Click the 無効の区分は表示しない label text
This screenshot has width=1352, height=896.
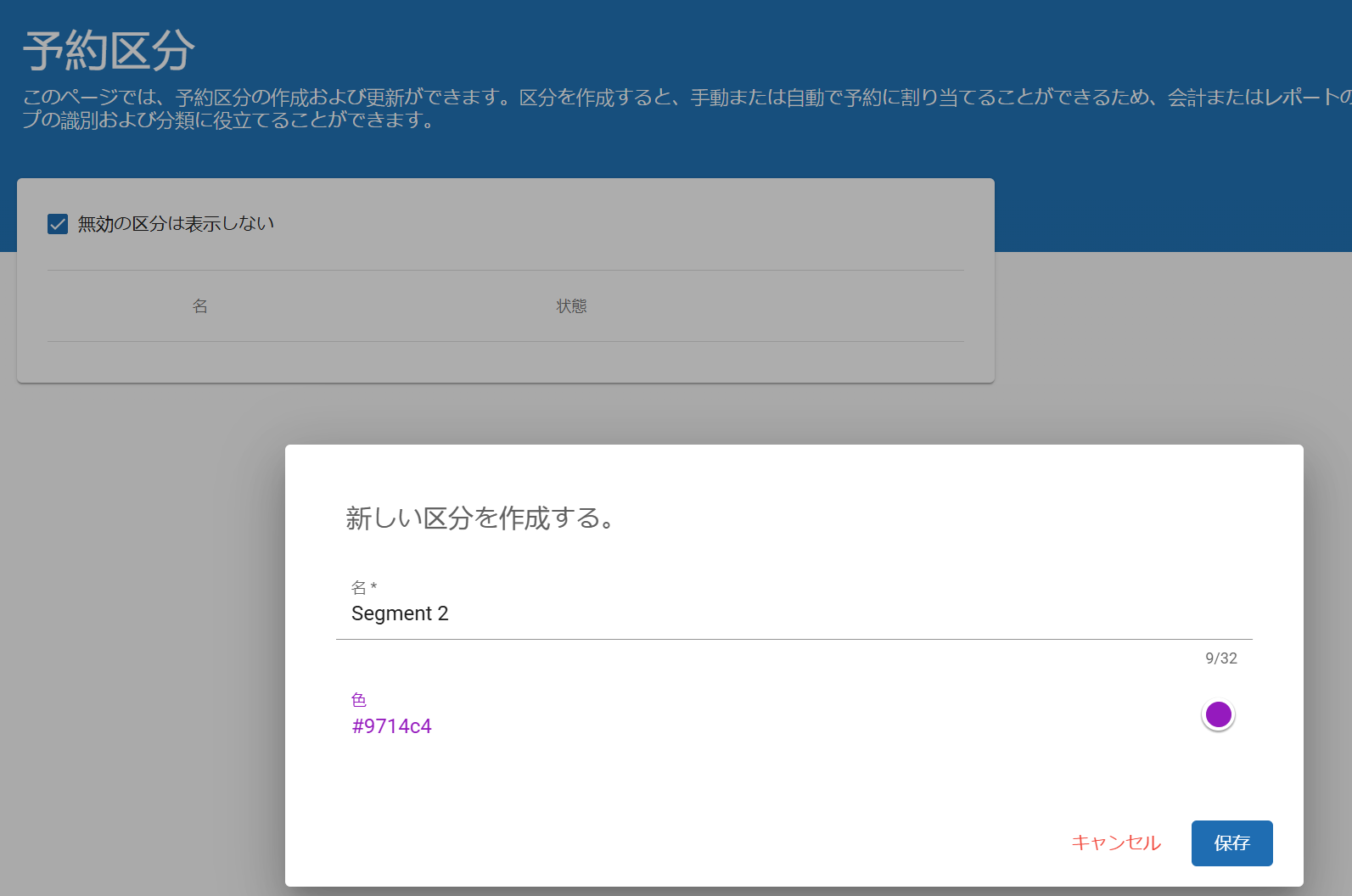point(176,224)
